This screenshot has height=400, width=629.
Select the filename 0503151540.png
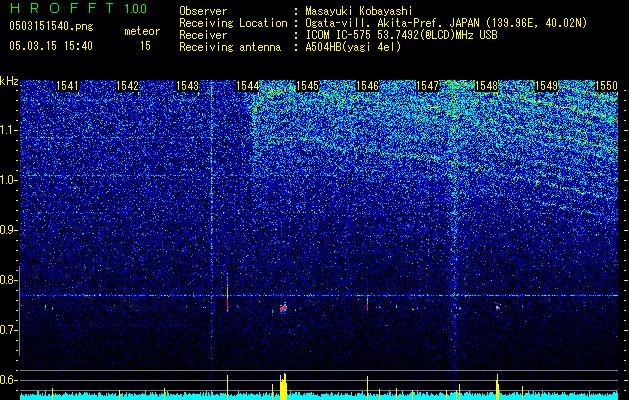pyautogui.click(x=51, y=26)
